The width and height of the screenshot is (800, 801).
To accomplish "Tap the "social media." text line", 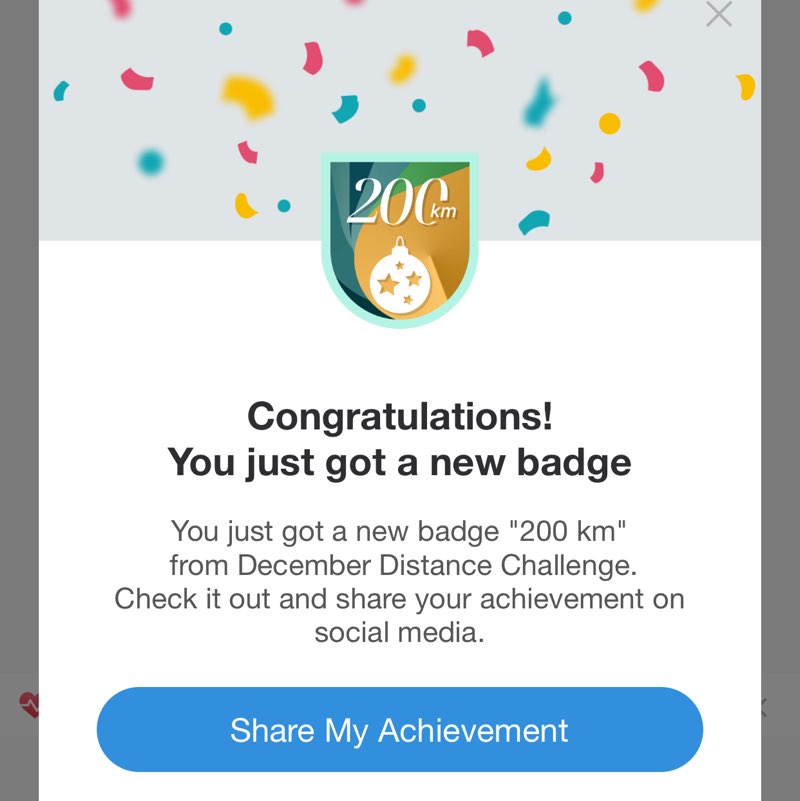I will pyautogui.click(x=399, y=632).
